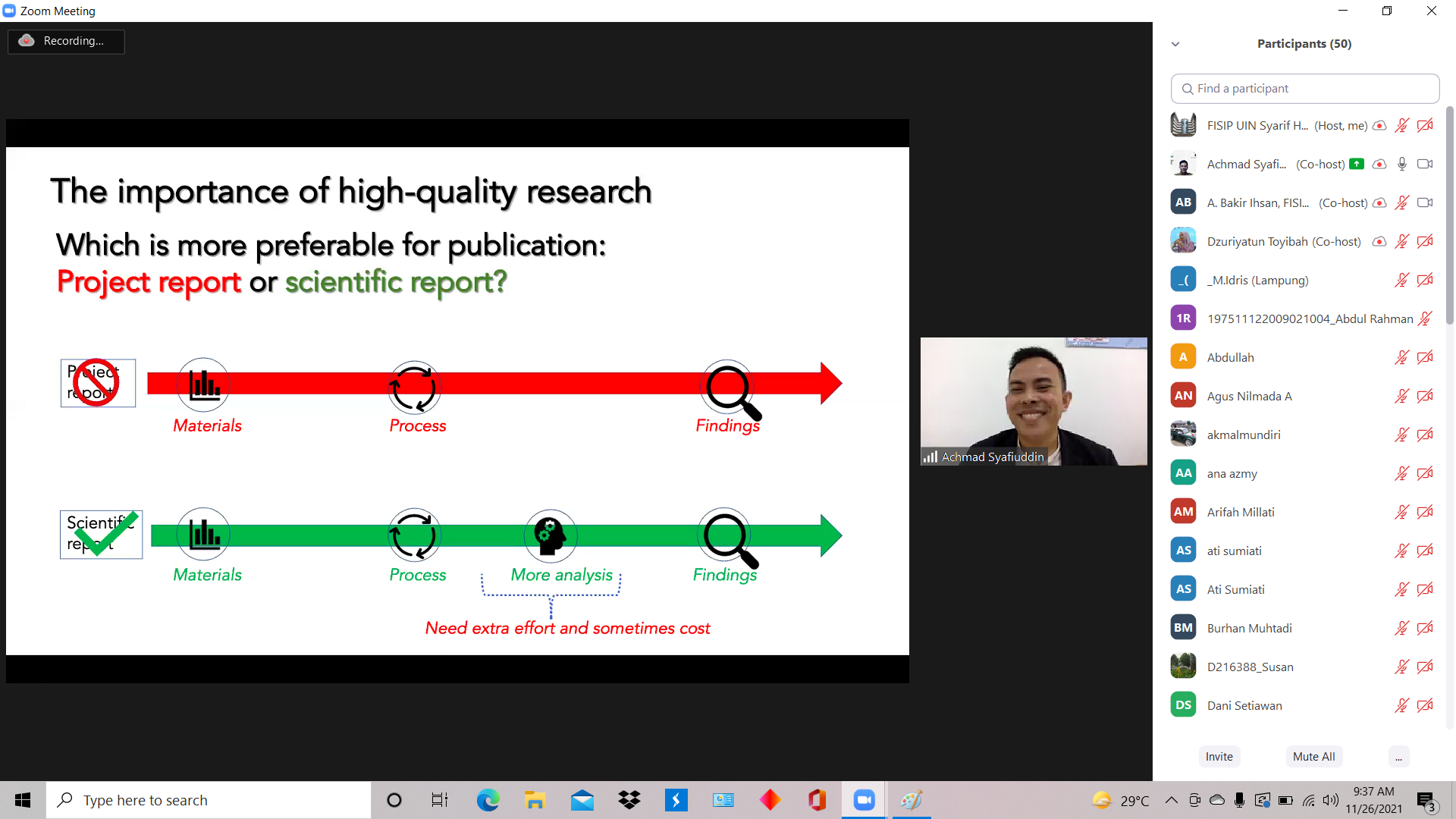The height and width of the screenshot is (819, 1456).
Task: Click the recording icon beside Dzuriyatun Toyibah
Action: click(1379, 241)
